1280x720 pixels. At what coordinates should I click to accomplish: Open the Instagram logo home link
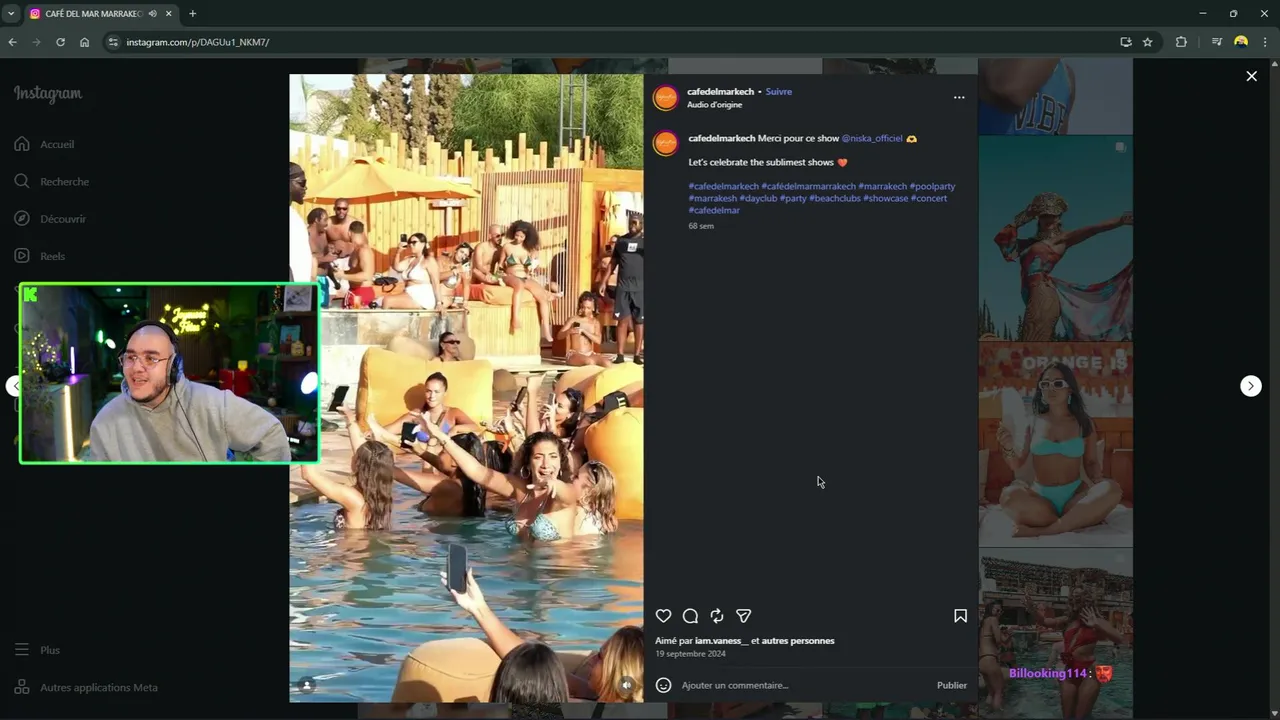(48, 94)
